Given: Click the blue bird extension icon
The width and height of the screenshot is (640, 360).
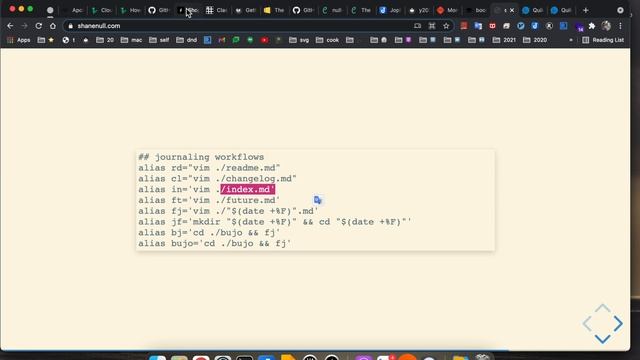Looking at the screenshot, I should point(521,26).
